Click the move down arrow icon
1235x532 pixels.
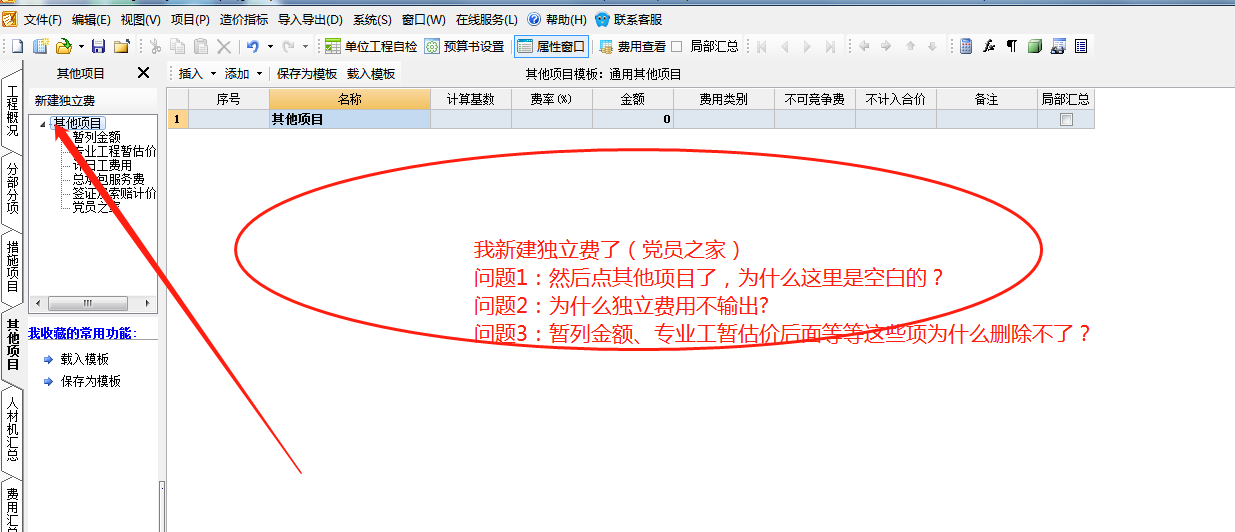click(x=932, y=46)
